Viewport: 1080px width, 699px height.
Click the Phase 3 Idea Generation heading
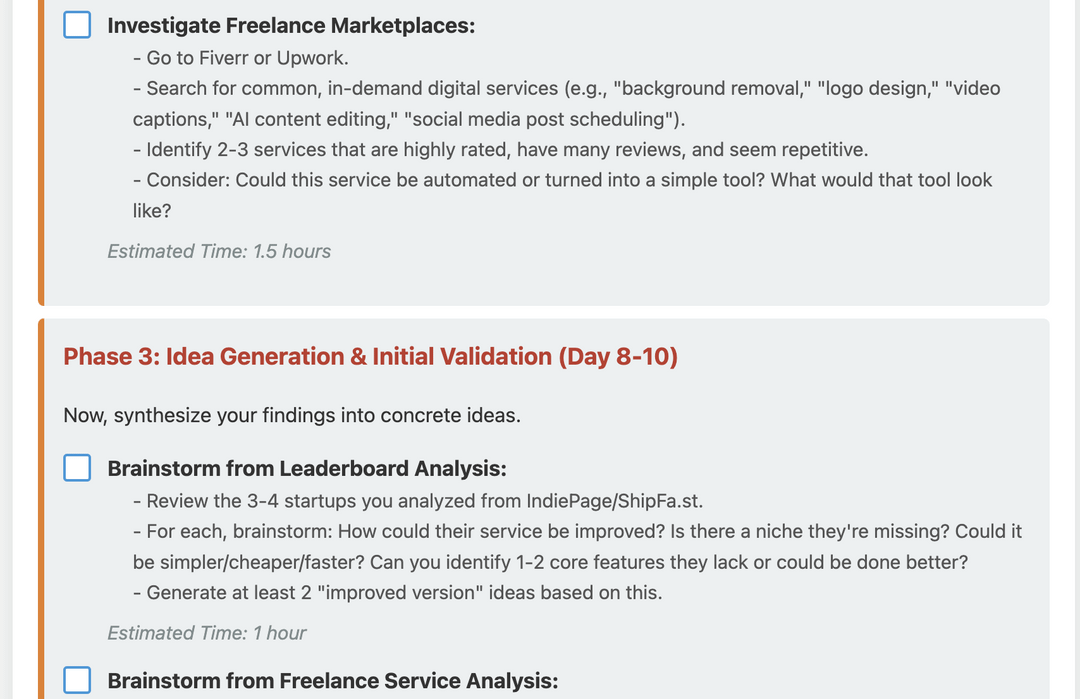370,357
